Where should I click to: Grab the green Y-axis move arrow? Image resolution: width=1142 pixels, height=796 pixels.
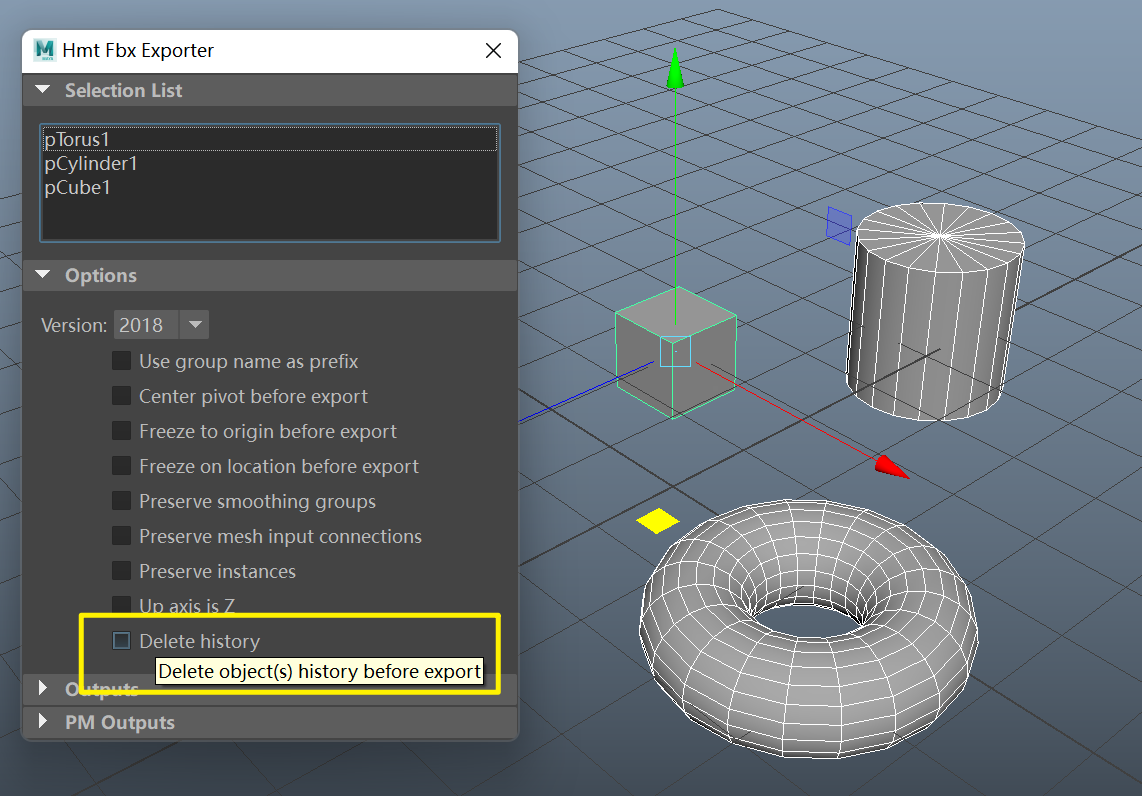click(x=675, y=70)
